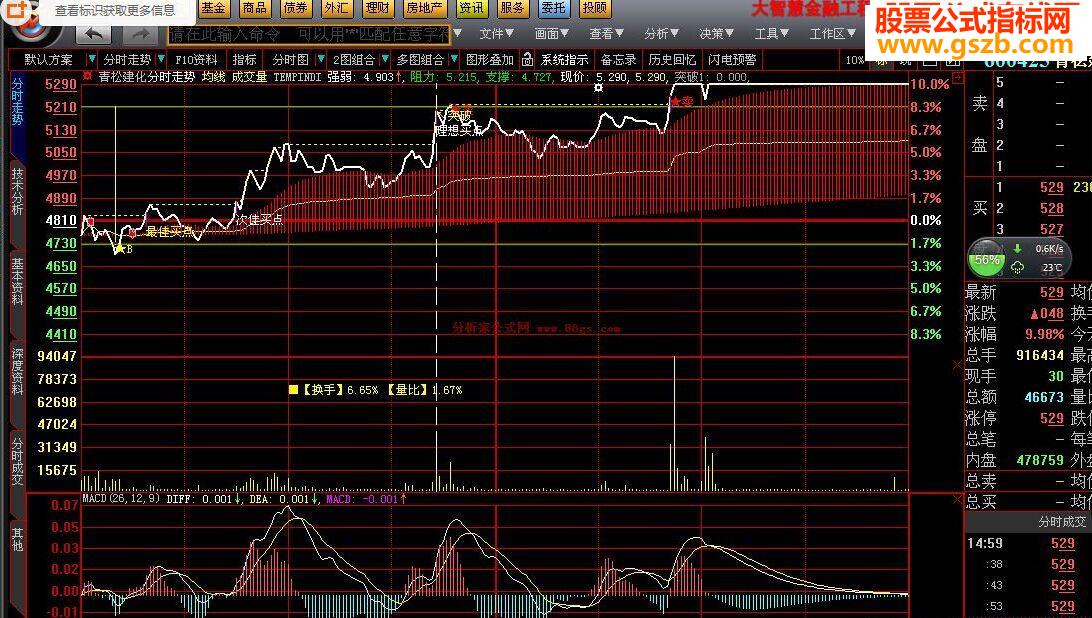1092x618 pixels.
Task: Open the 商品 category button
Action: 254,8
